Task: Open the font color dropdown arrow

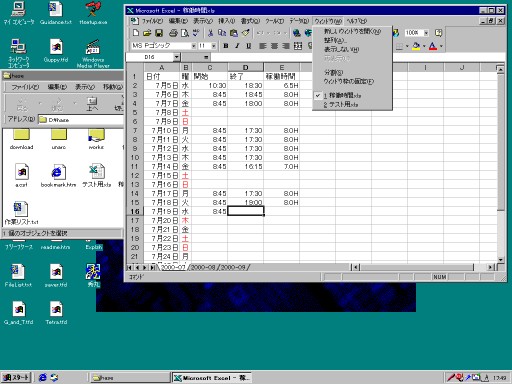Action: coord(441,46)
